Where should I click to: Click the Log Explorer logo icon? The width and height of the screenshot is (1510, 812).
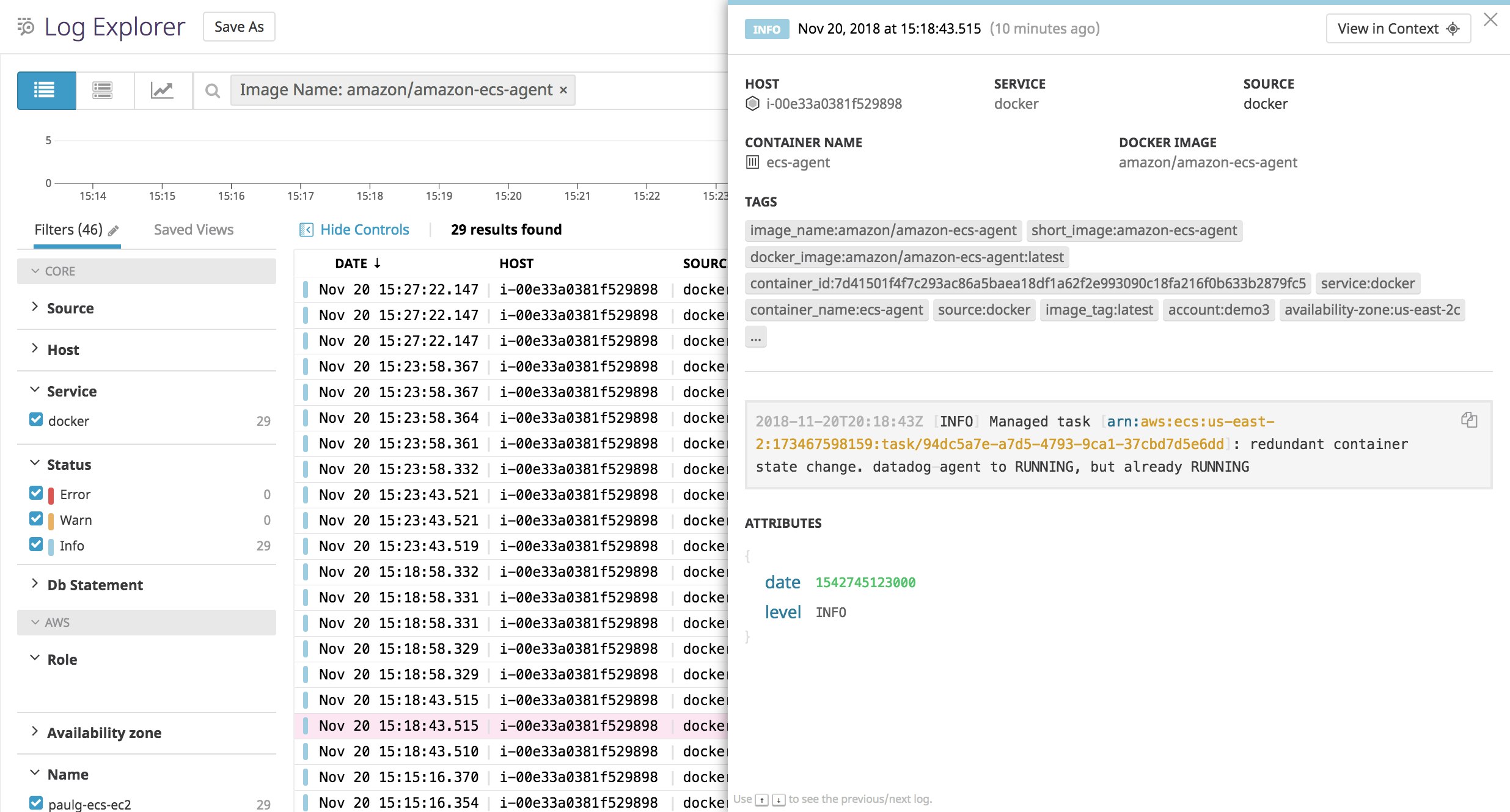tap(25, 27)
